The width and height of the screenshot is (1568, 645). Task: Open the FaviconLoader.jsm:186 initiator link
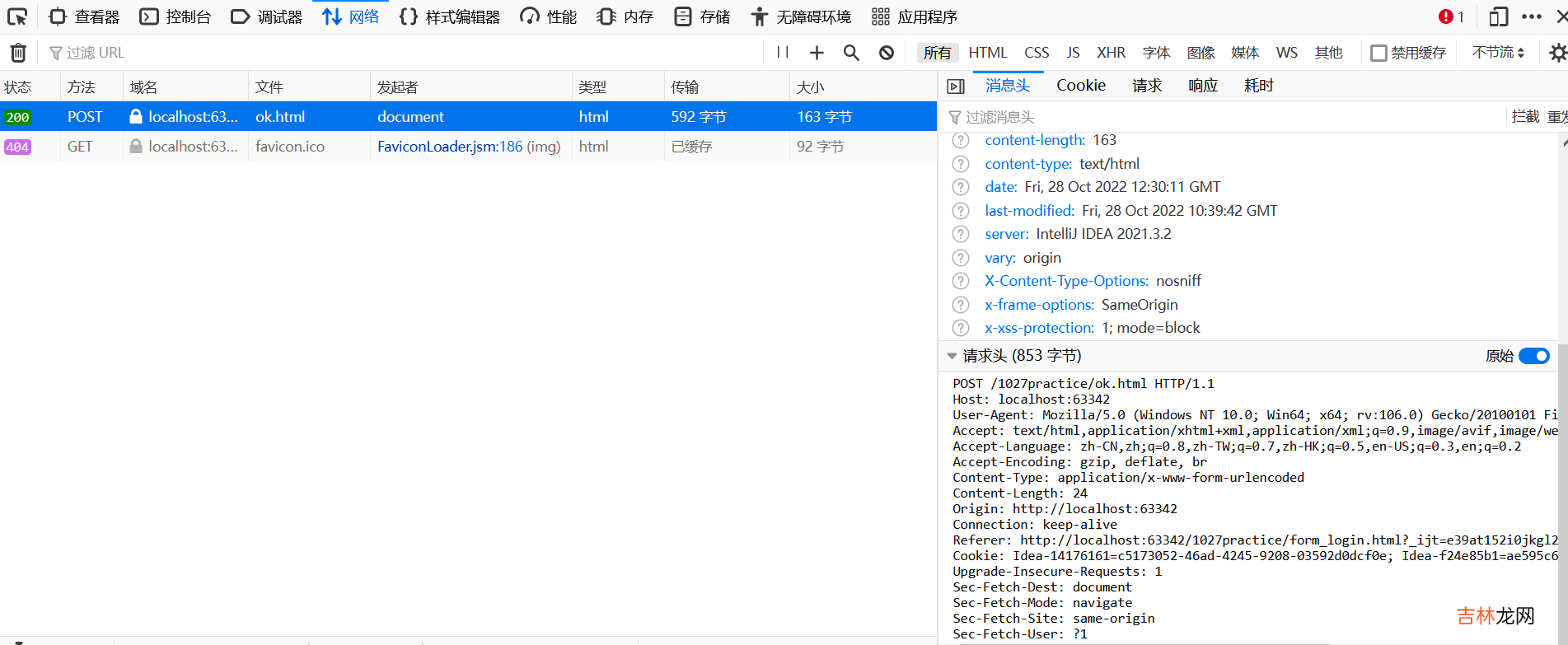(x=450, y=146)
